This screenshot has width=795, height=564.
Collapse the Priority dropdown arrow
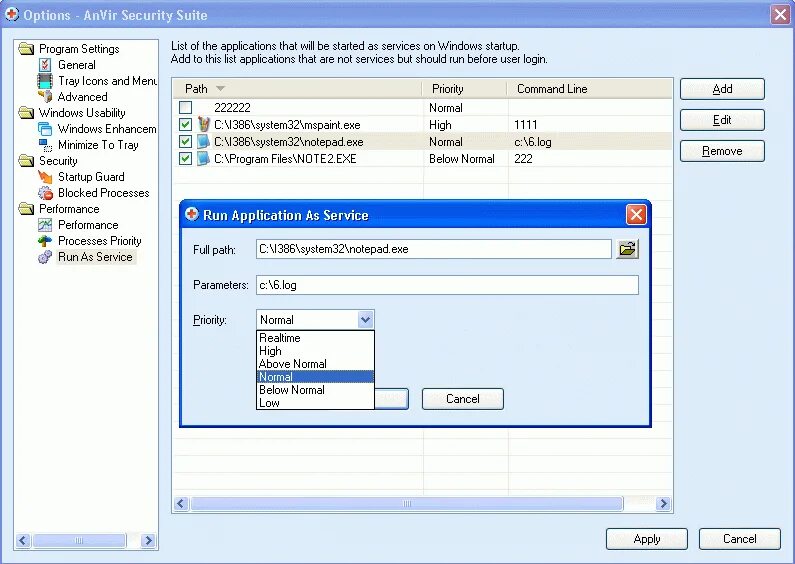point(366,320)
